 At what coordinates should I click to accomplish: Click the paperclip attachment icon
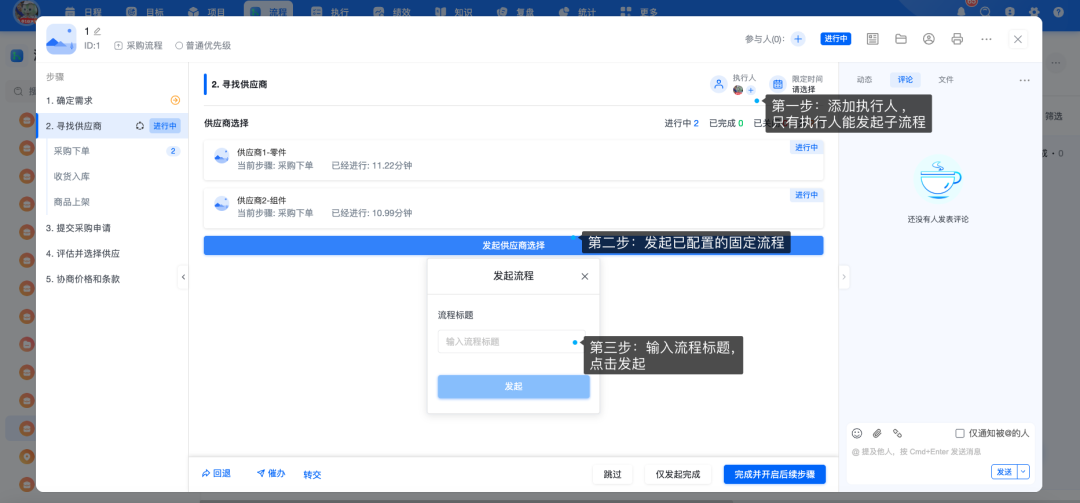tap(877, 433)
